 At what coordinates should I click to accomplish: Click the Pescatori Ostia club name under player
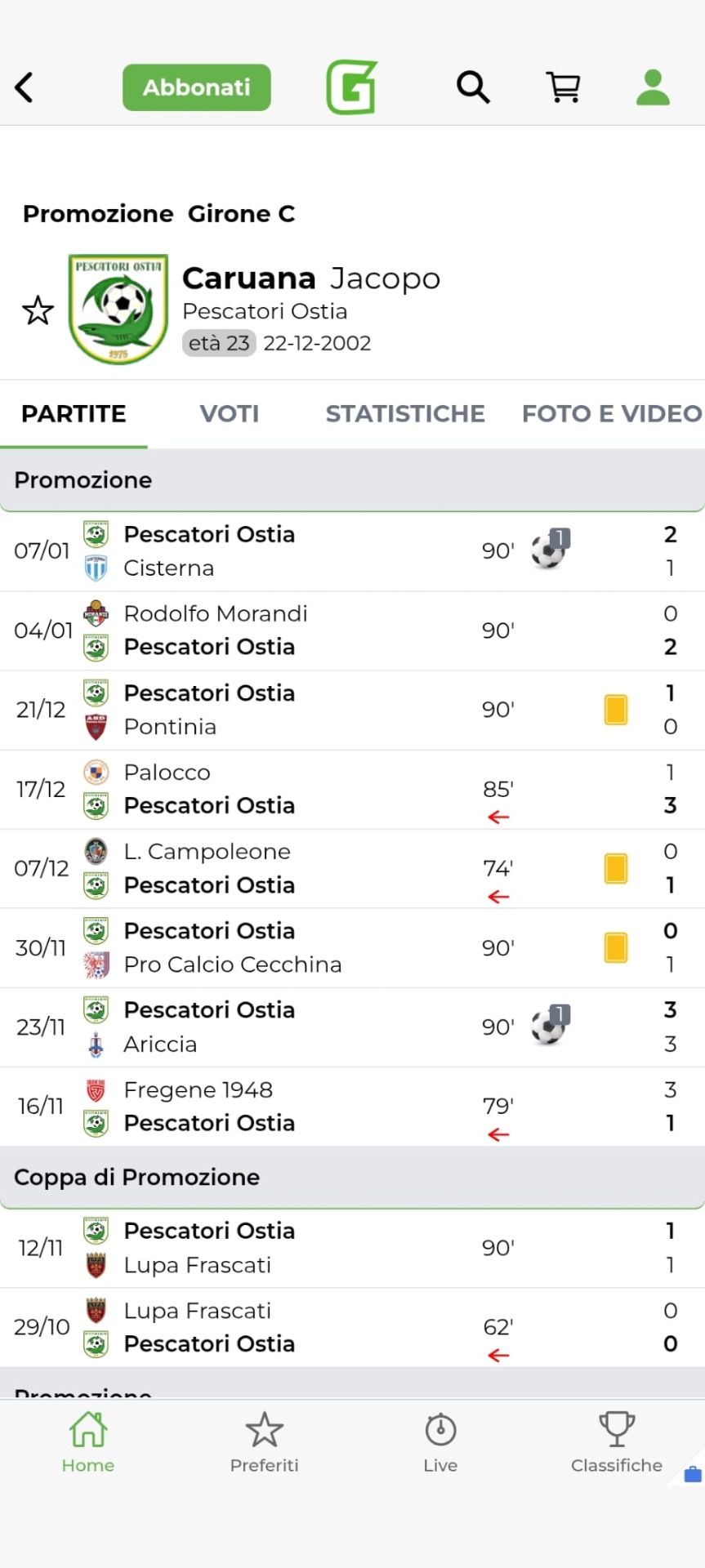tap(265, 311)
